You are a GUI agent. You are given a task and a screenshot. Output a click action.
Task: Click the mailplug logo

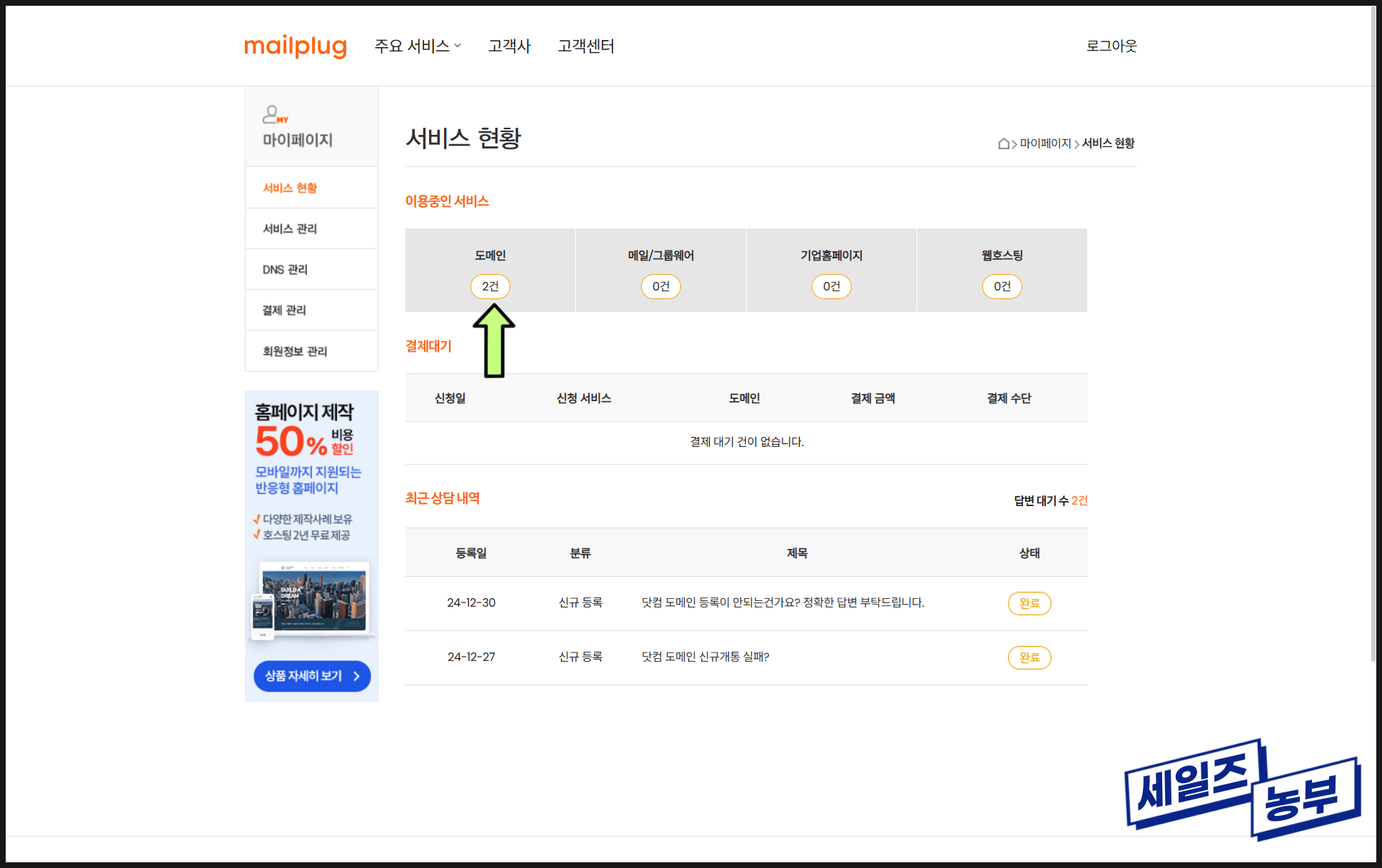[x=295, y=46]
